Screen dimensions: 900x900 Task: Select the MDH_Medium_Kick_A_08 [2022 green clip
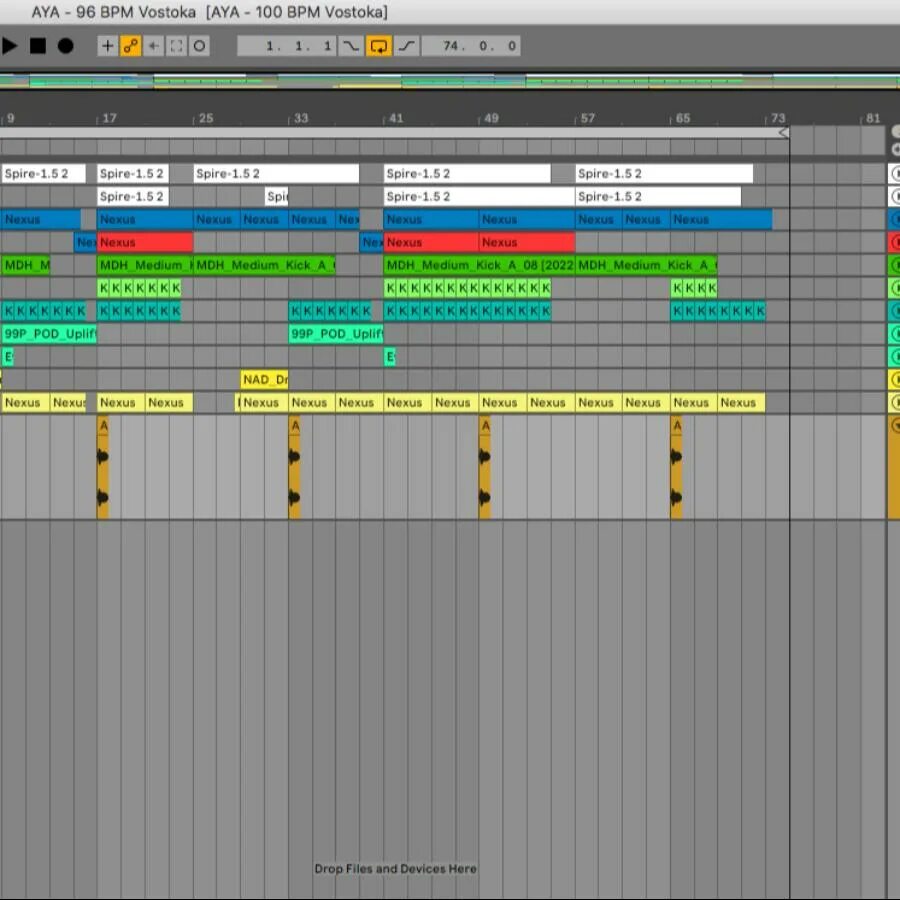click(x=479, y=265)
